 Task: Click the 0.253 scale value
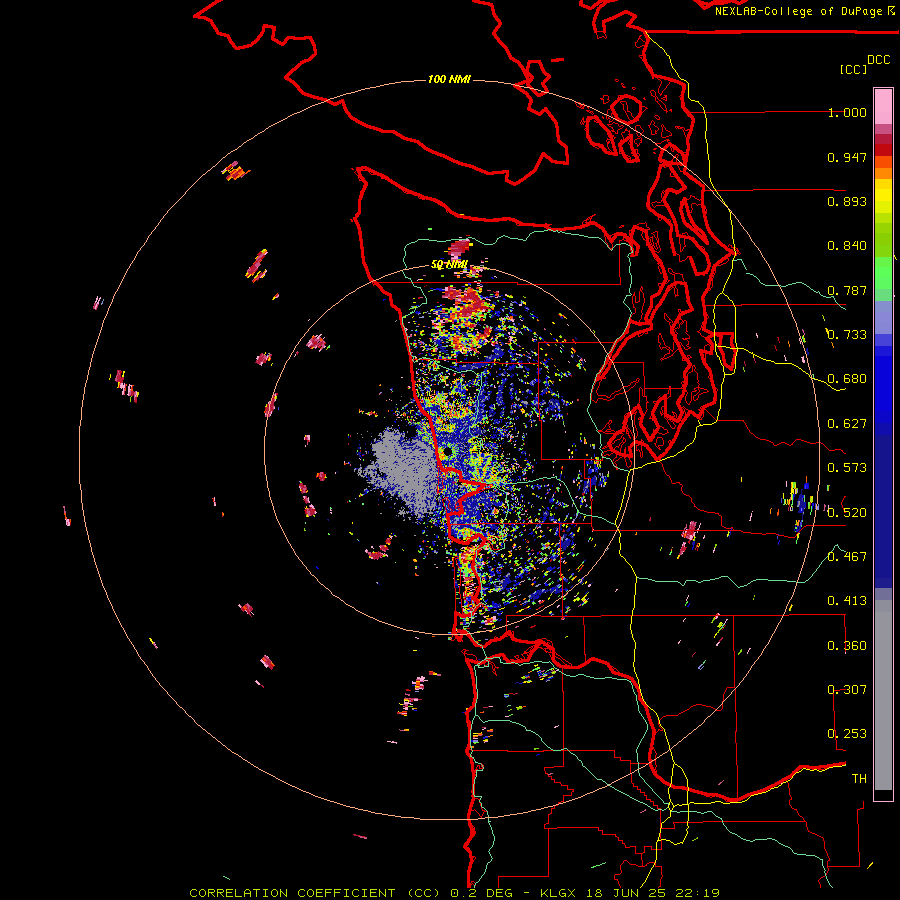tap(847, 734)
